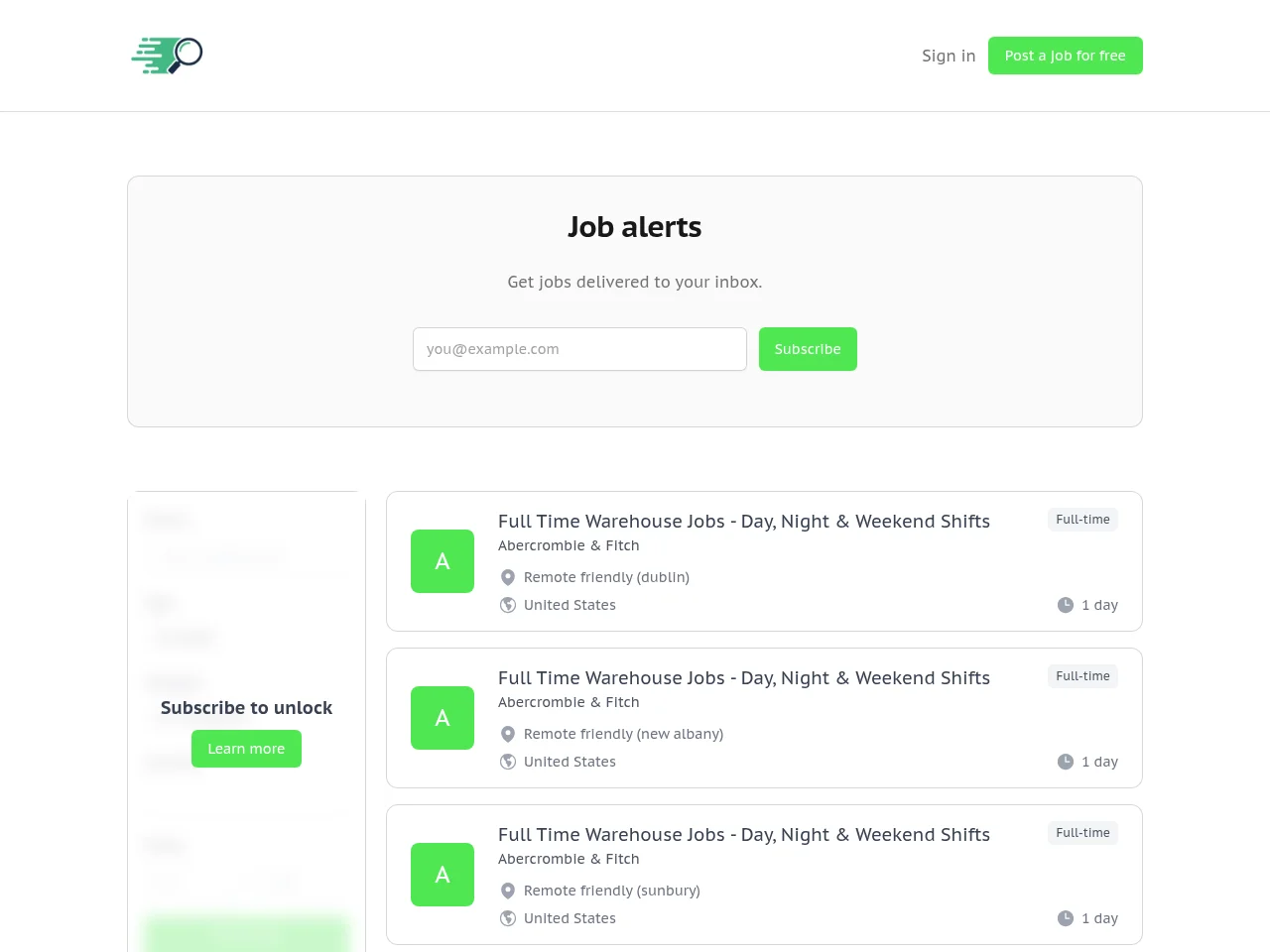Click the green A logo of dublin job

pyautogui.click(x=443, y=561)
